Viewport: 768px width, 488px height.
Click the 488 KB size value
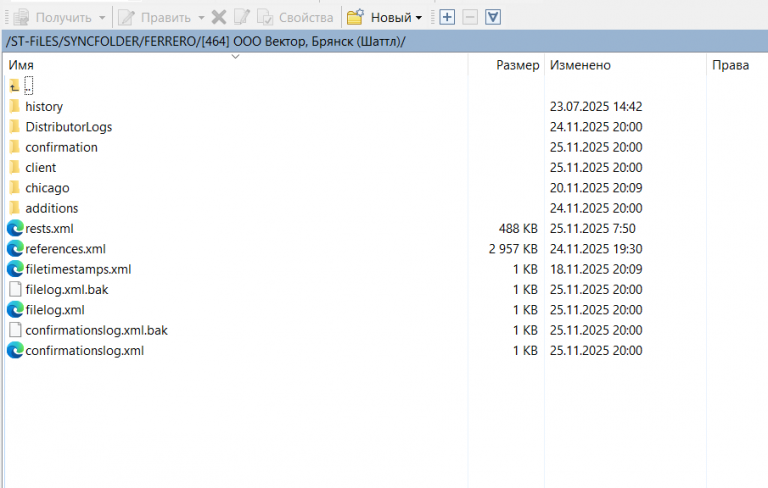click(x=518, y=228)
